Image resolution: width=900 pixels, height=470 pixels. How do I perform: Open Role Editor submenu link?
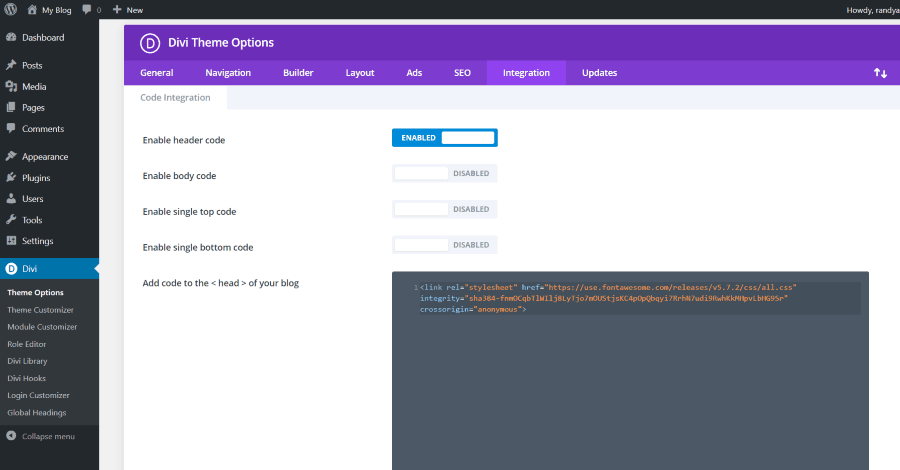[x=26, y=344]
